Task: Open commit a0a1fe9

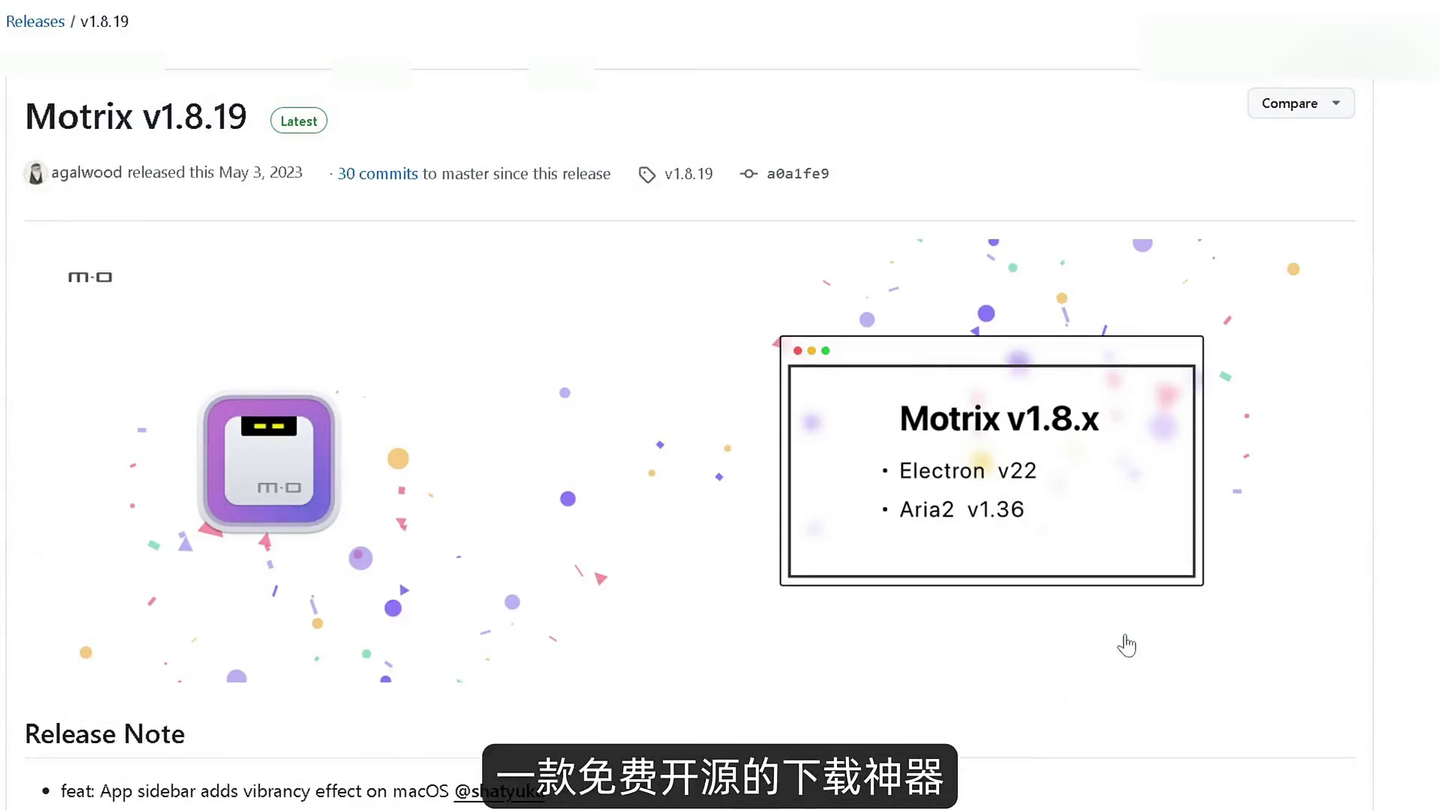Action: pos(798,173)
